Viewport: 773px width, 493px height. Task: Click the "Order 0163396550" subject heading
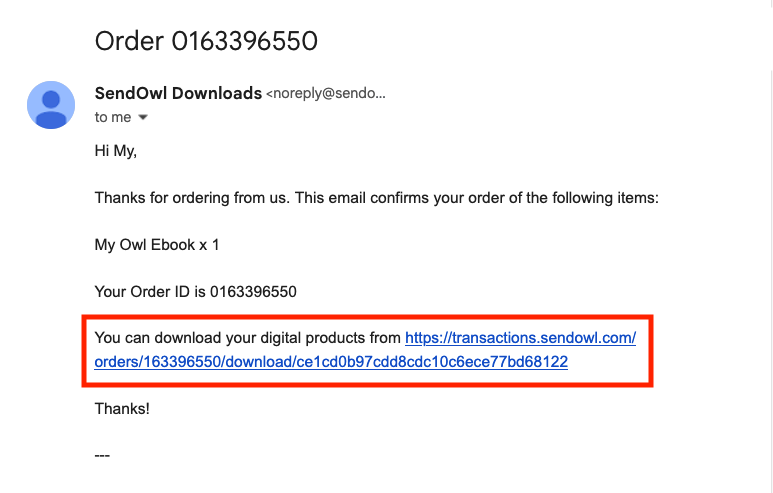(206, 41)
